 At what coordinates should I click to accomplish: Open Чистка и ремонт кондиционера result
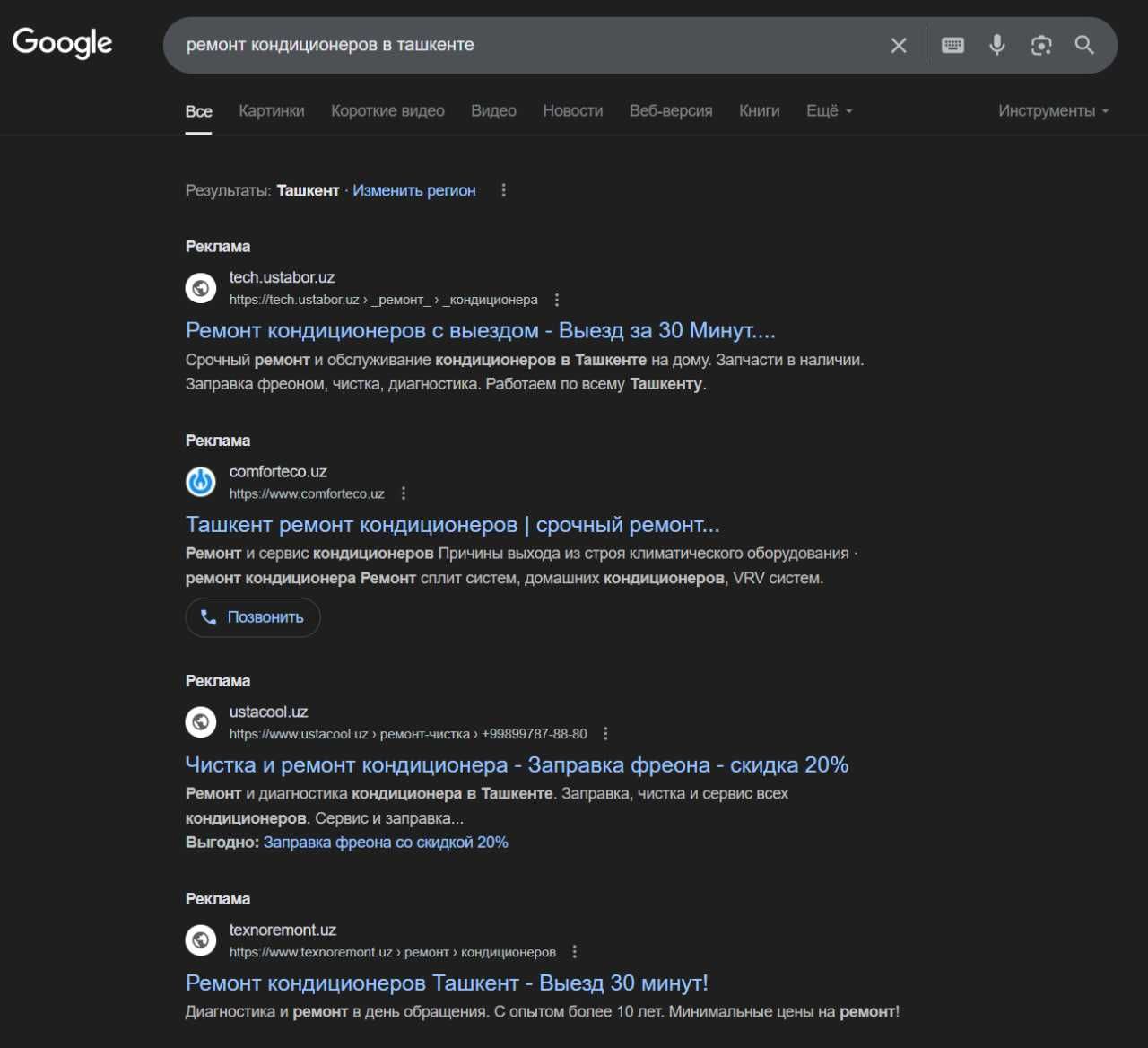(x=517, y=764)
